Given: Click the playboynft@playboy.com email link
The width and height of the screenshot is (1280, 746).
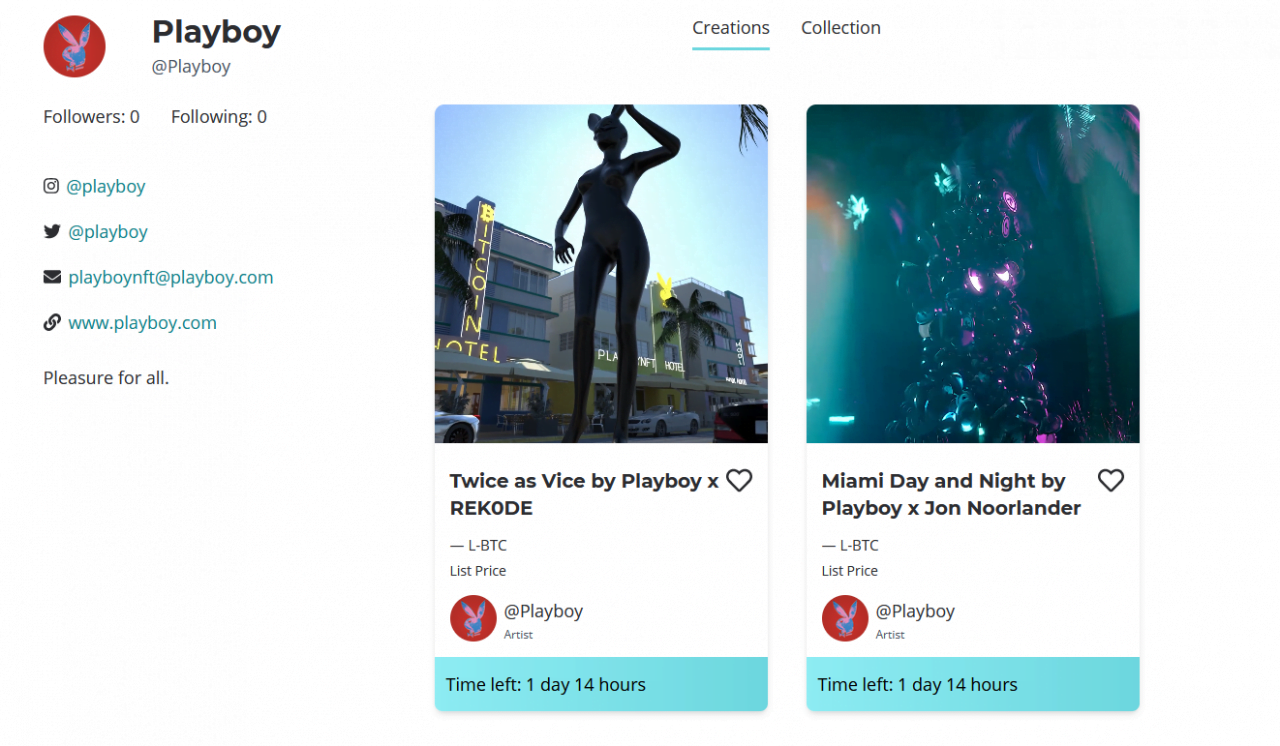Looking at the screenshot, I should point(171,277).
